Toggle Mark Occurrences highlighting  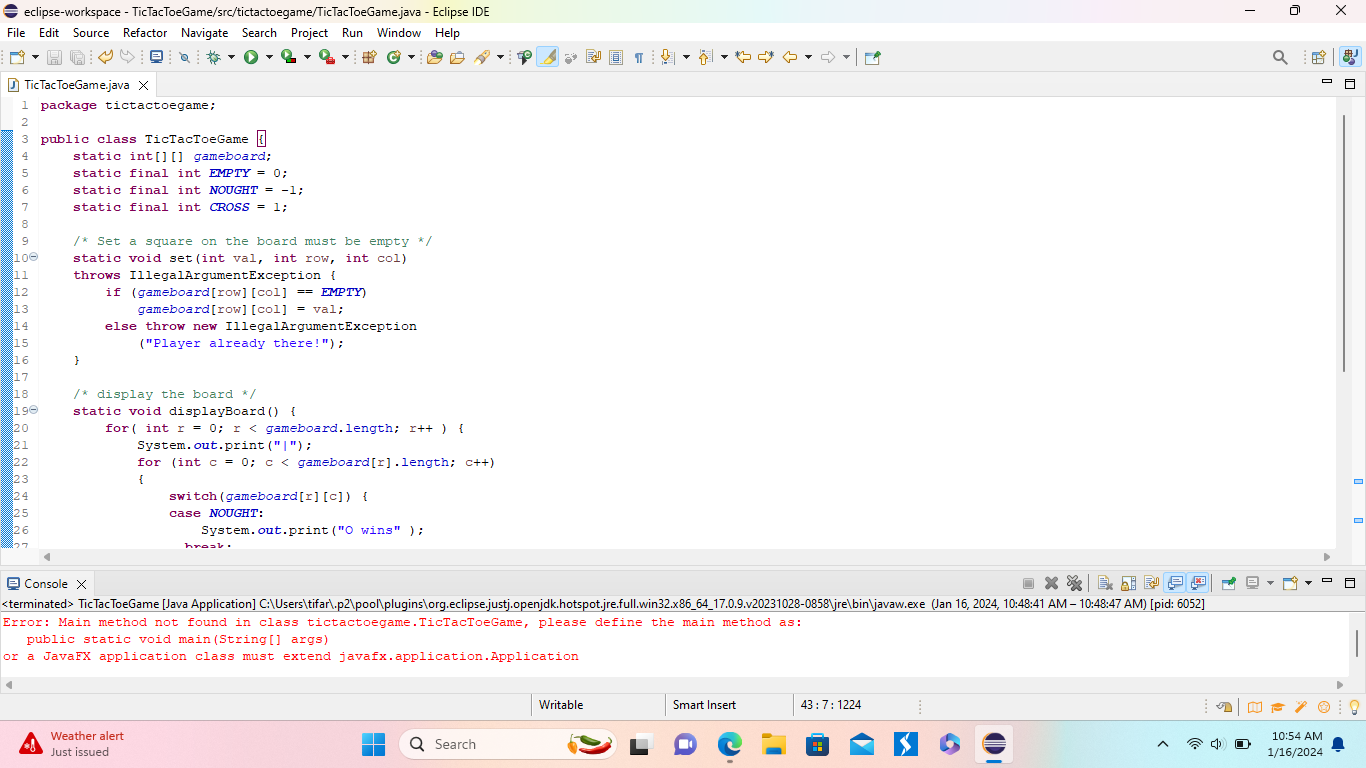tap(548, 57)
